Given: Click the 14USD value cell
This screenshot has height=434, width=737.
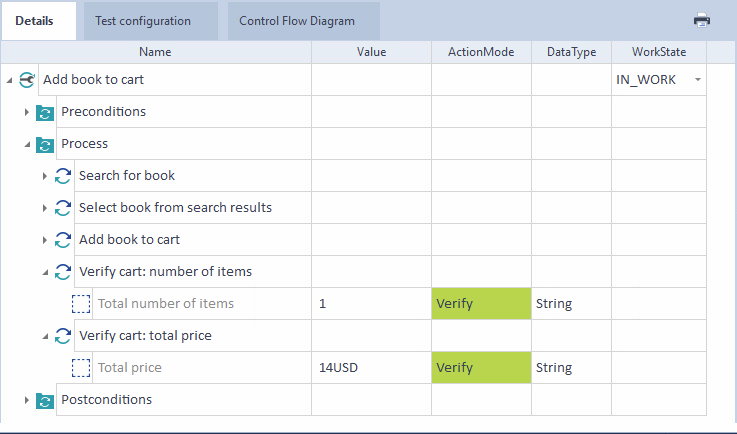Looking at the screenshot, I should (370, 368).
